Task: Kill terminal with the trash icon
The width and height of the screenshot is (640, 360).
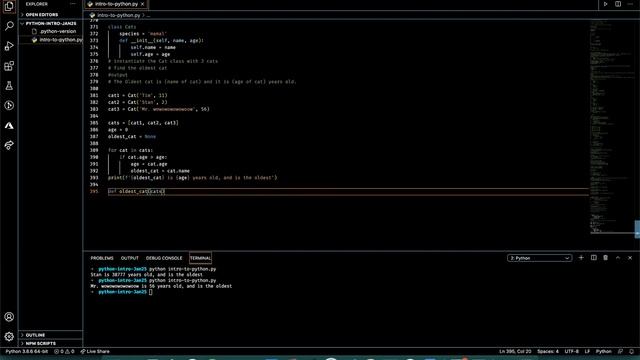Action: click(x=606, y=258)
